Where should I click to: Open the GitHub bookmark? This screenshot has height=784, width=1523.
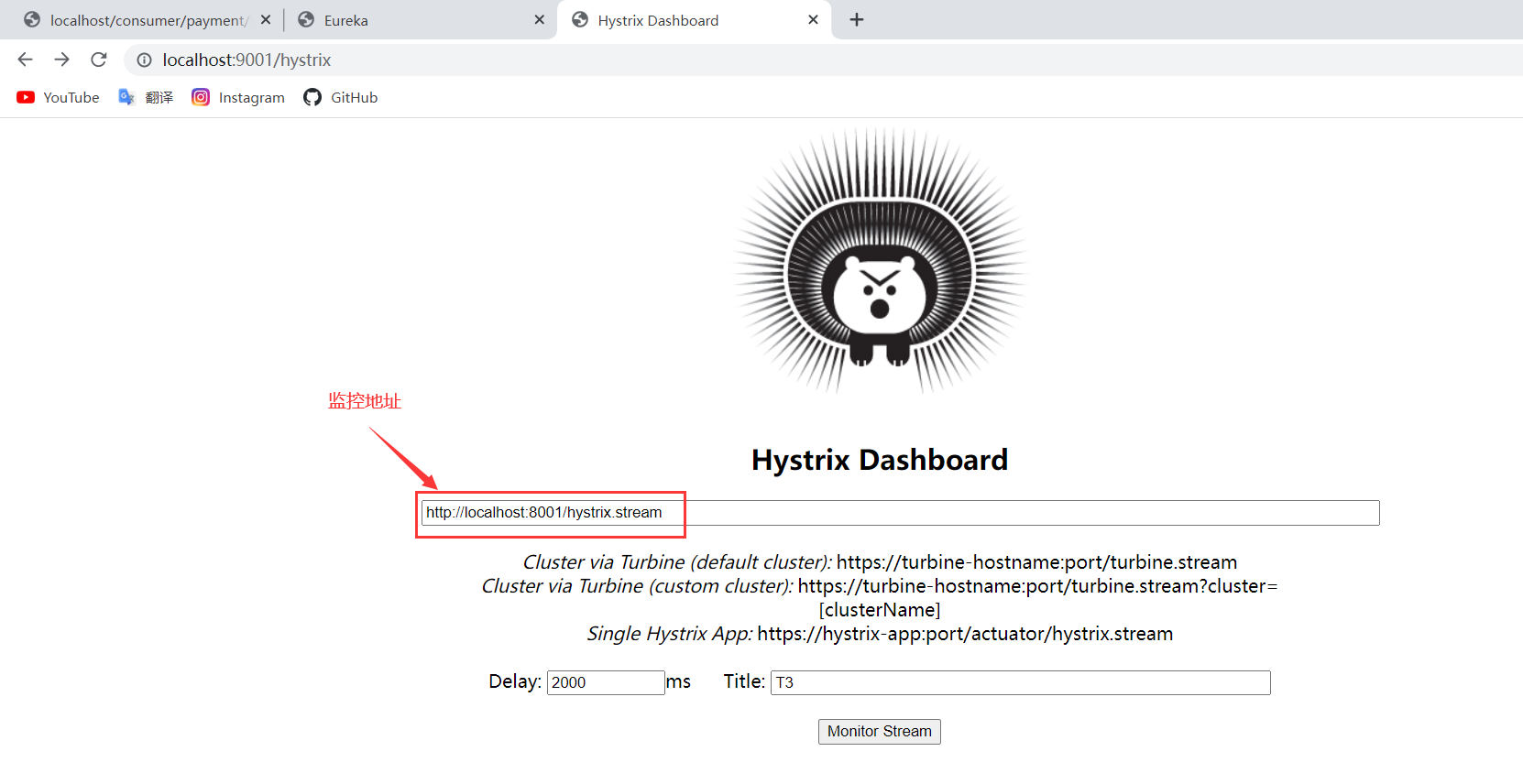coord(340,97)
